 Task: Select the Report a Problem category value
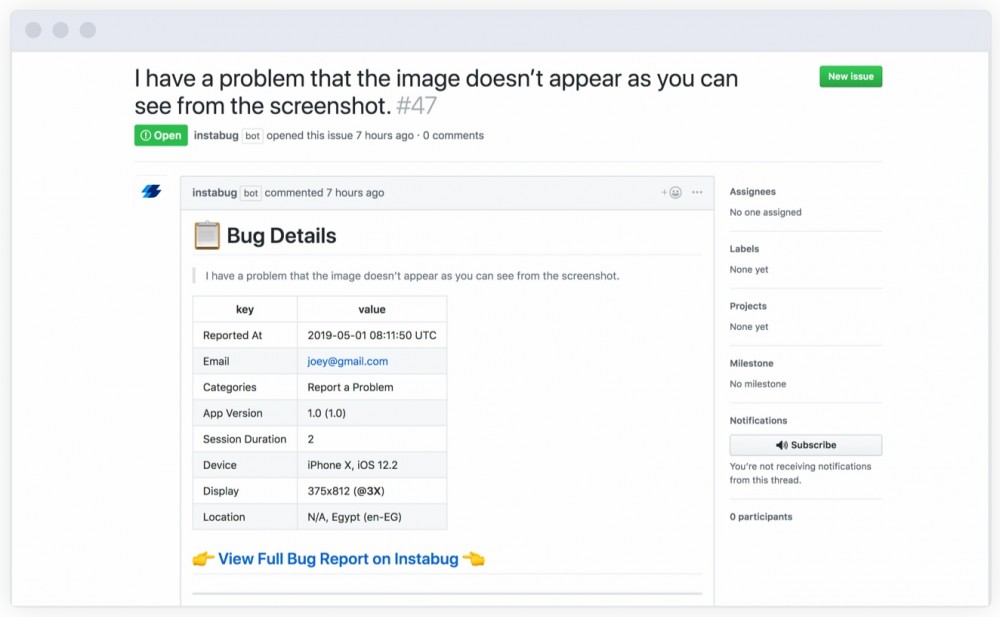pyautogui.click(x=350, y=387)
